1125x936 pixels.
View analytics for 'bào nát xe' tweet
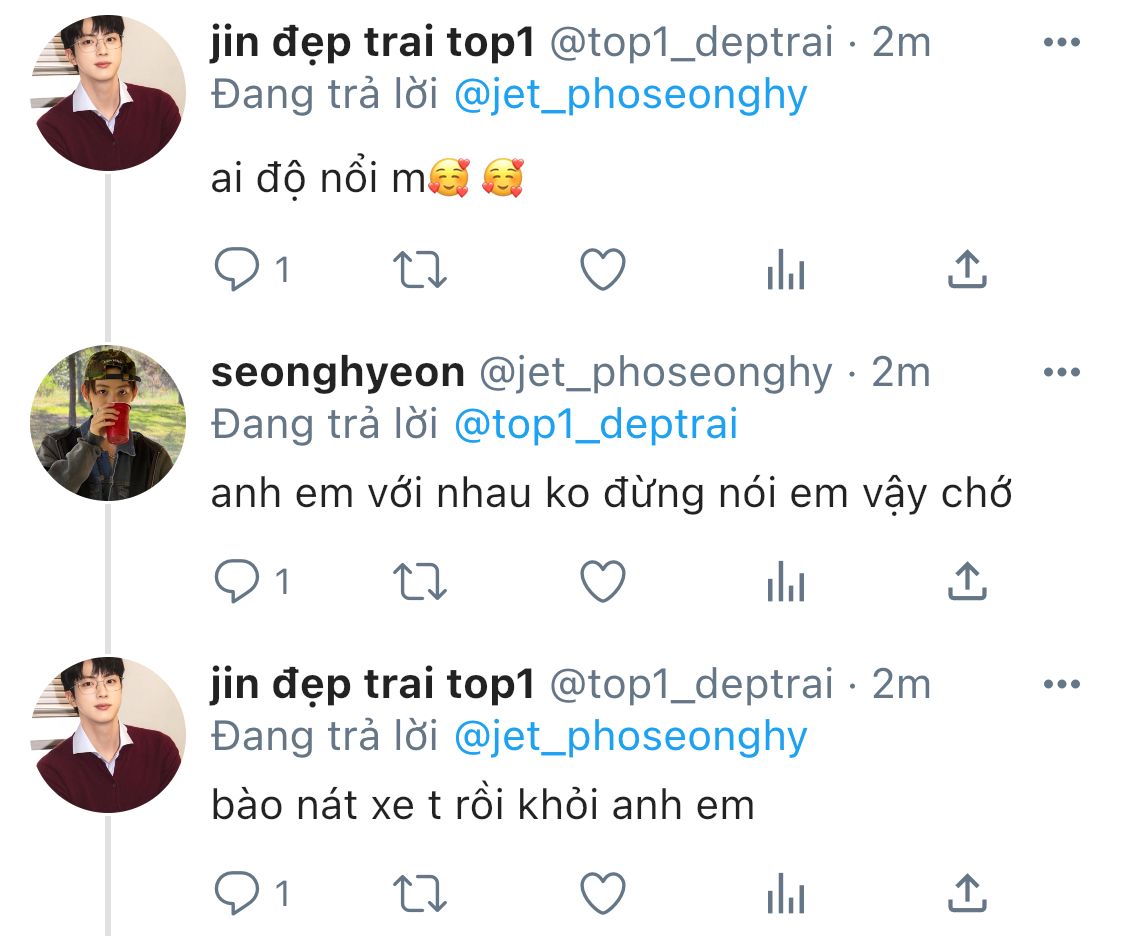click(x=785, y=893)
